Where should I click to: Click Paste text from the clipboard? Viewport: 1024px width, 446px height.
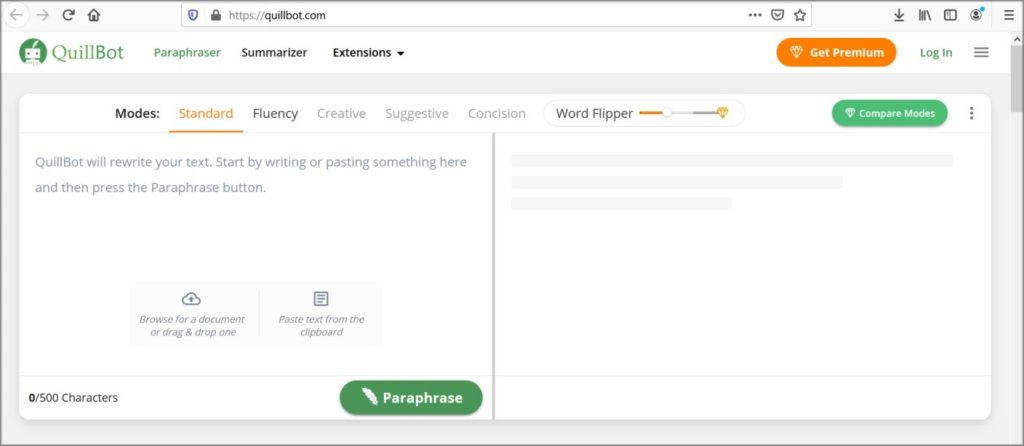tap(321, 326)
